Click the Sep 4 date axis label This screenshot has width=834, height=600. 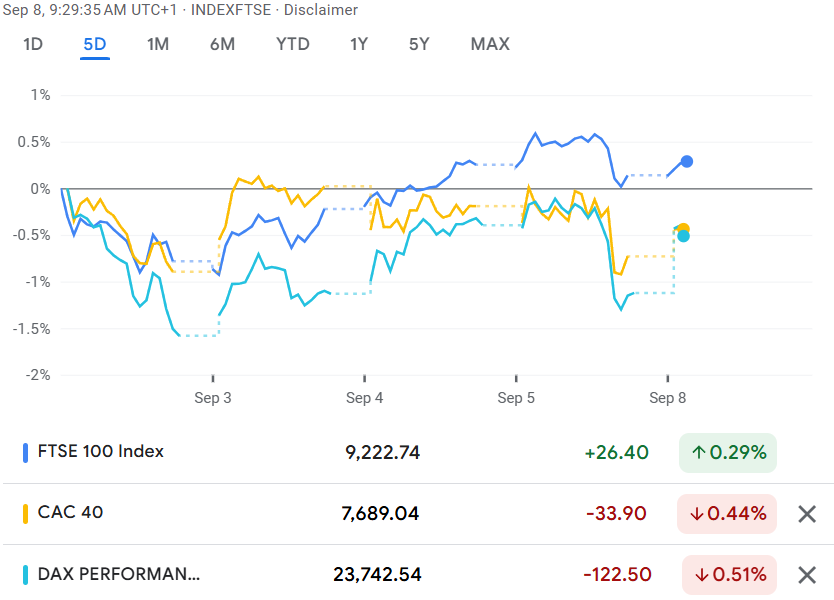pyautogui.click(x=364, y=398)
